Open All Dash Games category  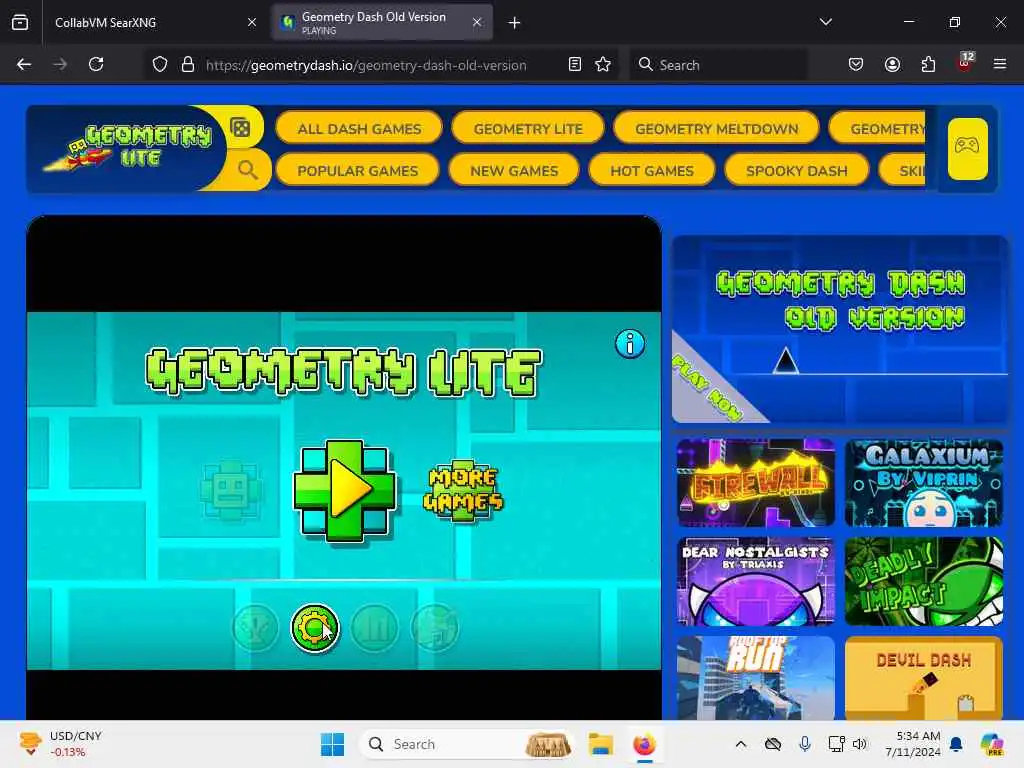point(359,129)
